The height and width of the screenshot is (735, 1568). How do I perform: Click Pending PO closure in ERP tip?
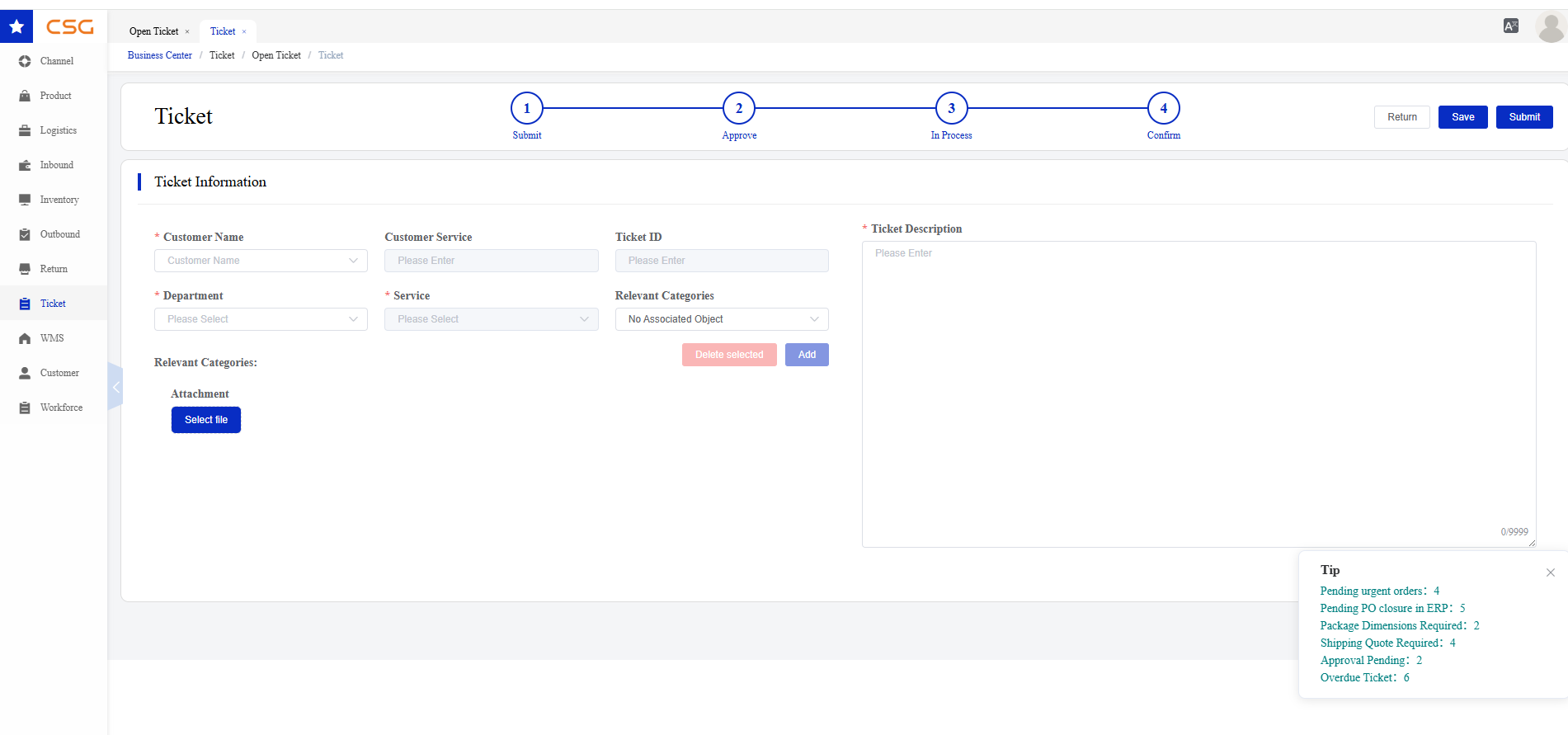click(x=1393, y=609)
